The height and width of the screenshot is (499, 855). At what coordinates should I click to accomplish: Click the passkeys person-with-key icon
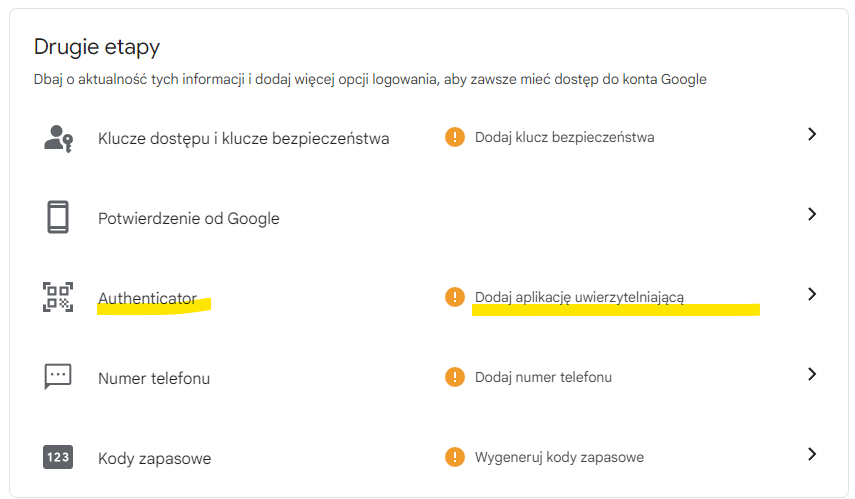pyautogui.click(x=58, y=138)
